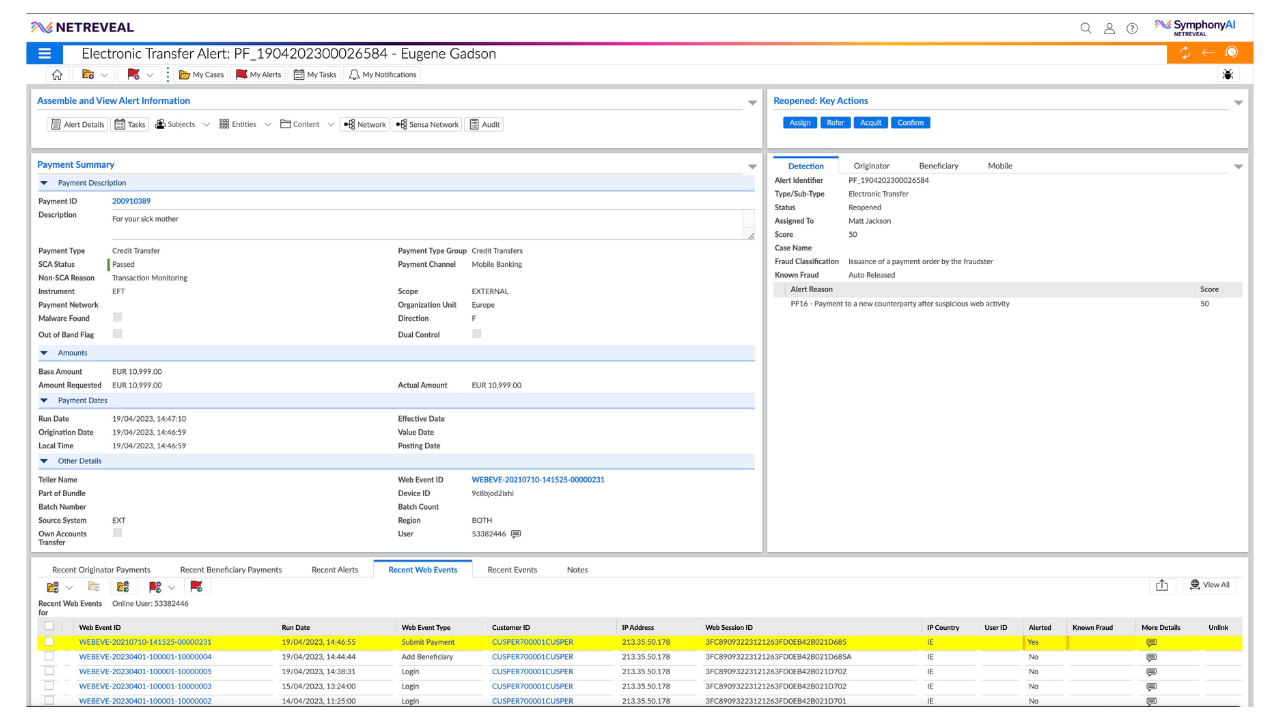Expand the Subjects dropdown
1280x720 pixels.
coord(205,125)
